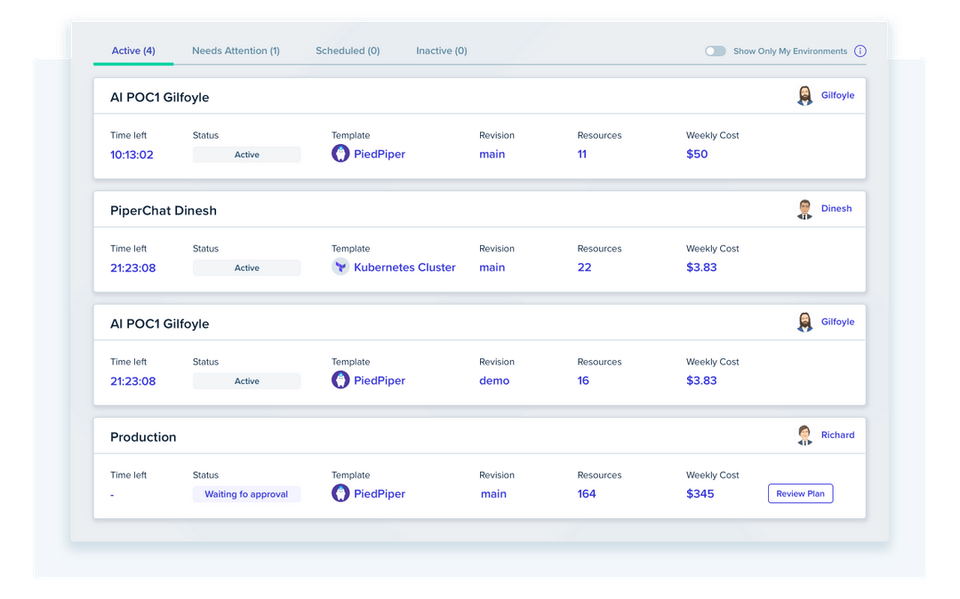Click Richard's avatar on the Production card
This screenshot has height=599, width=960.
click(805, 435)
